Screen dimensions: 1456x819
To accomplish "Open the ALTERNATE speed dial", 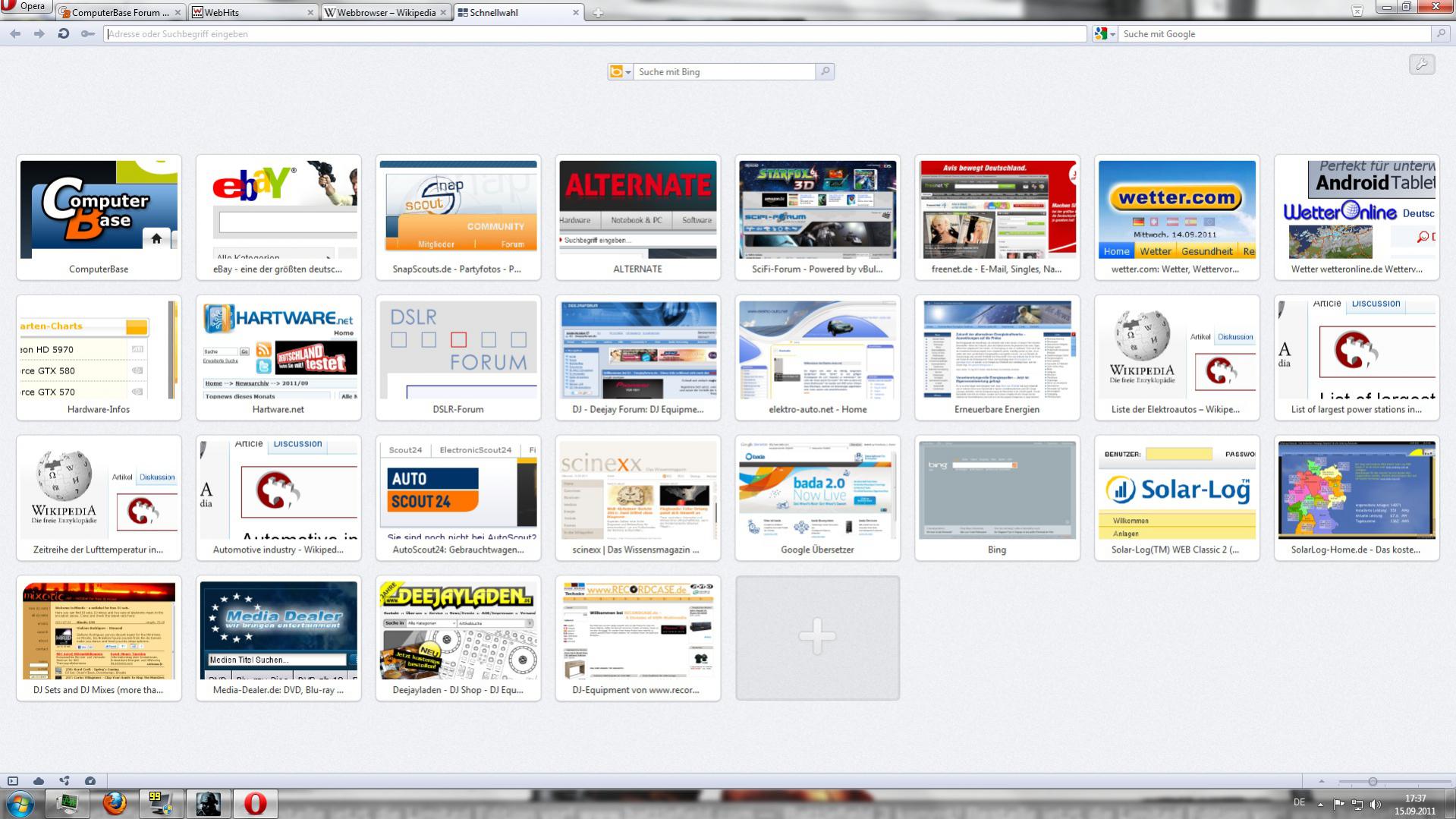I will [x=638, y=218].
